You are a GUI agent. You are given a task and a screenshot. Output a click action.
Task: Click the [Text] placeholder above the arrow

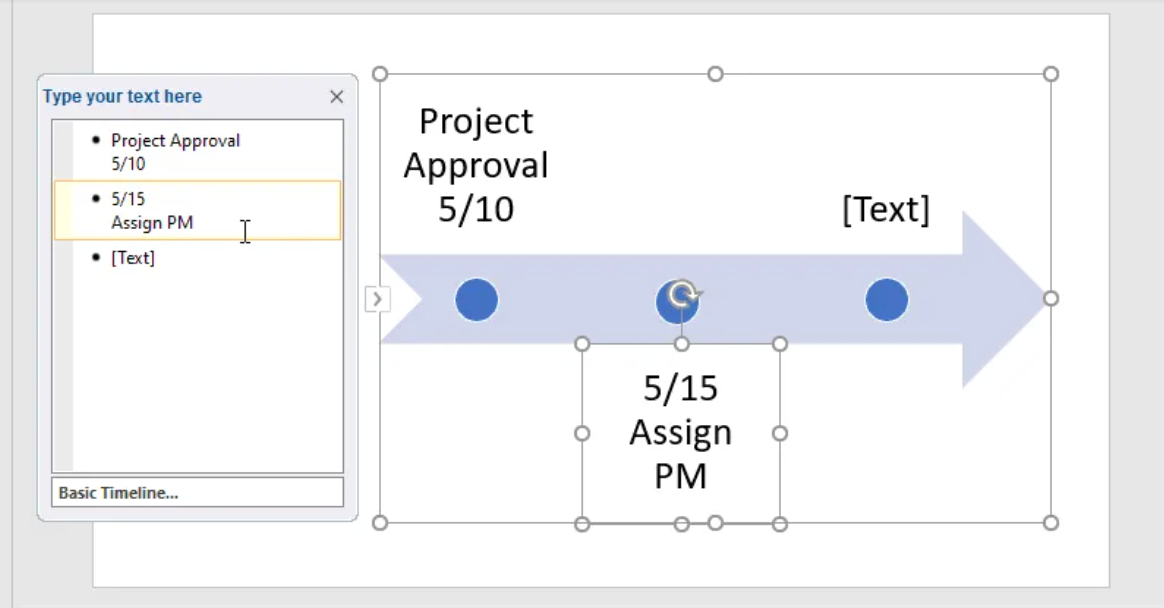click(886, 210)
